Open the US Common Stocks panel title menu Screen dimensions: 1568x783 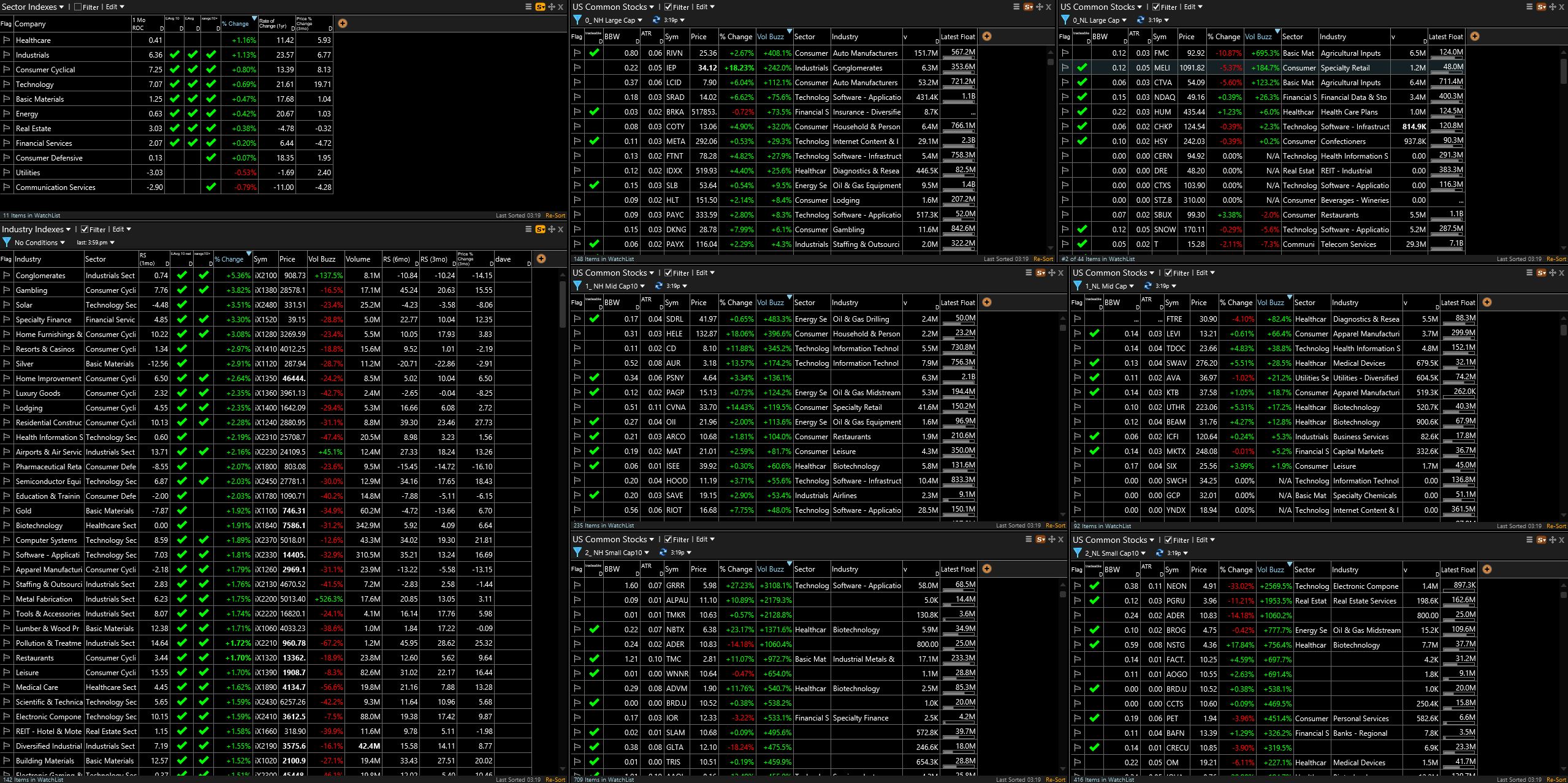point(614,7)
